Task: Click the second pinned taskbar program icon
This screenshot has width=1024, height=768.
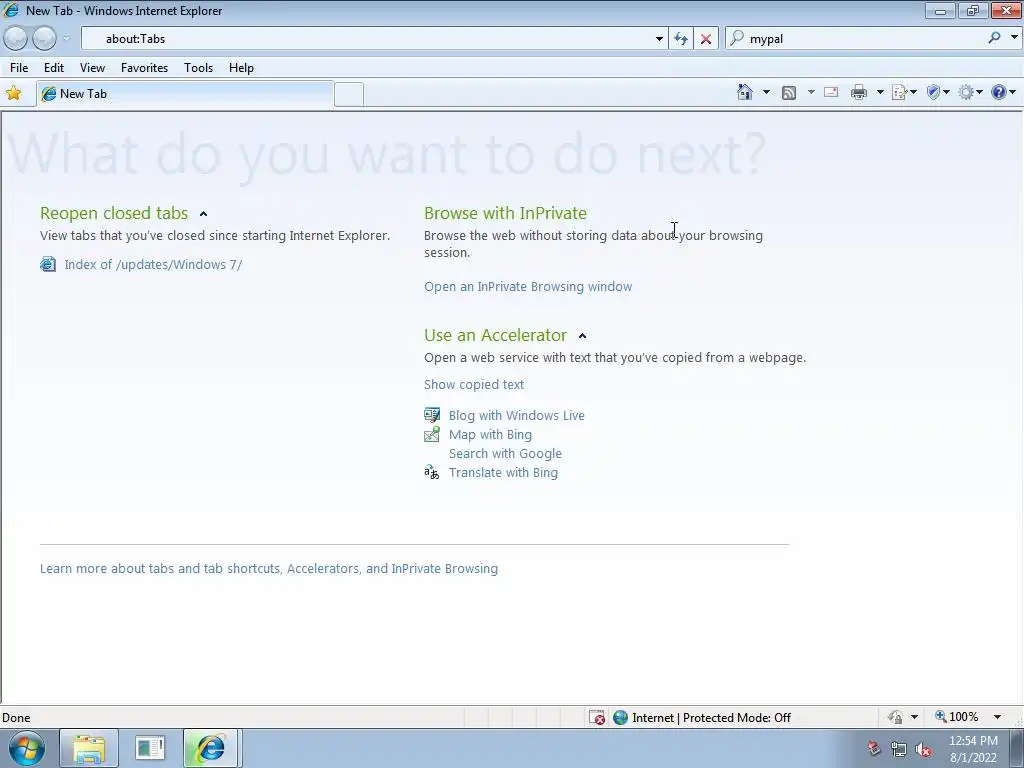Action: pyautogui.click(x=150, y=748)
